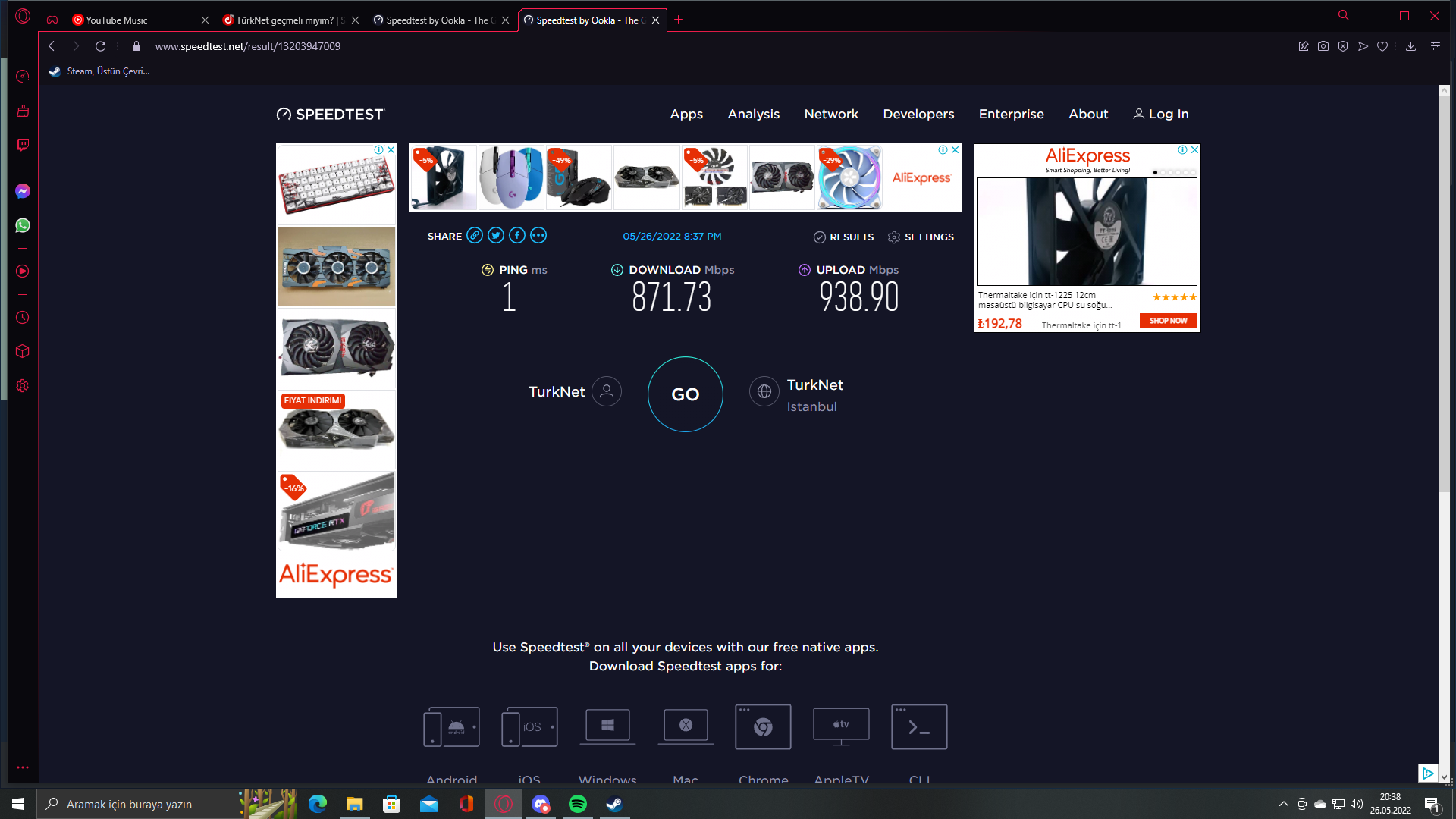
Task: Click the server globe icon
Action: click(x=764, y=392)
